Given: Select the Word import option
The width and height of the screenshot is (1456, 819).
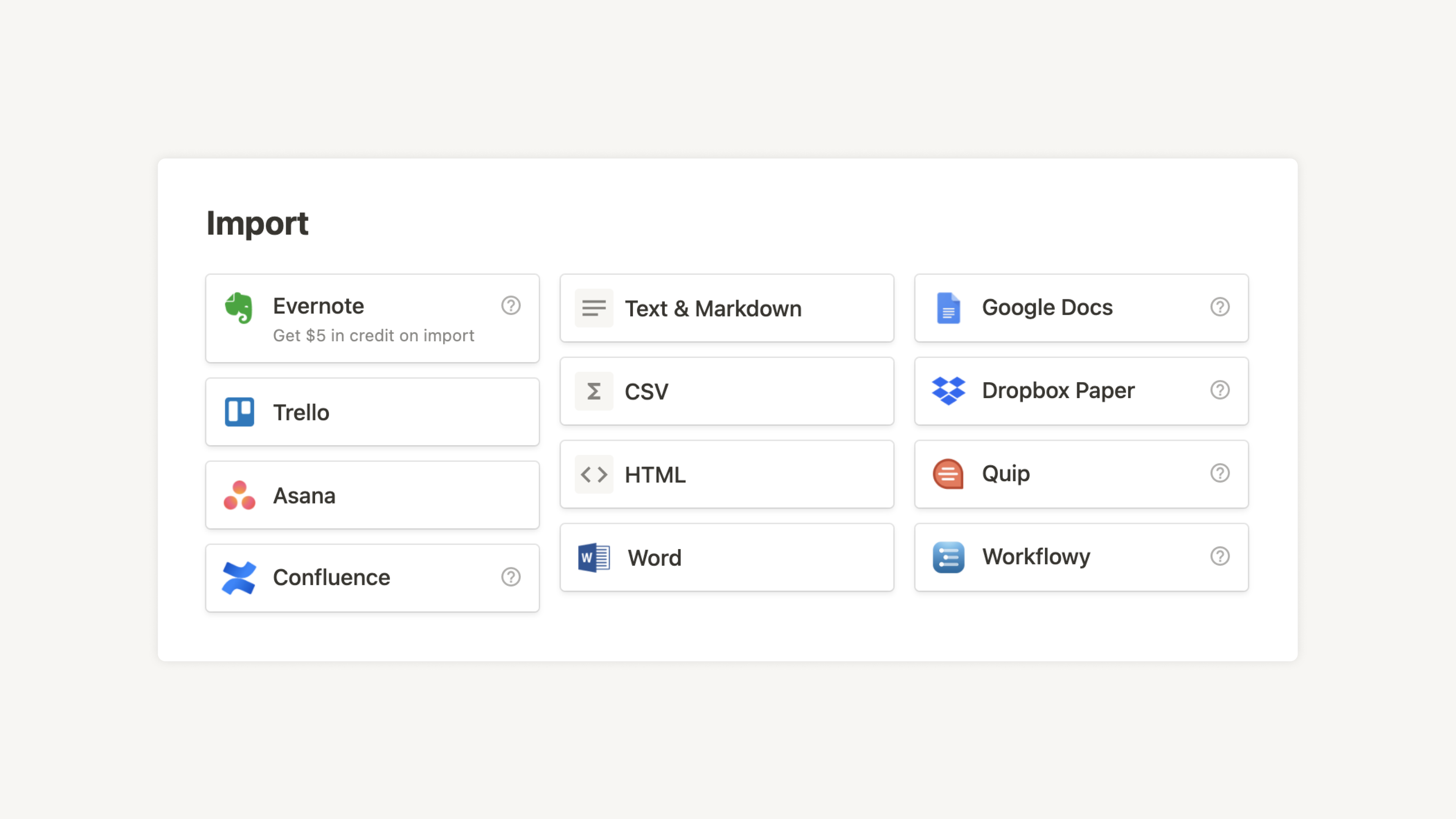Looking at the screenshot, I should 727,557.
